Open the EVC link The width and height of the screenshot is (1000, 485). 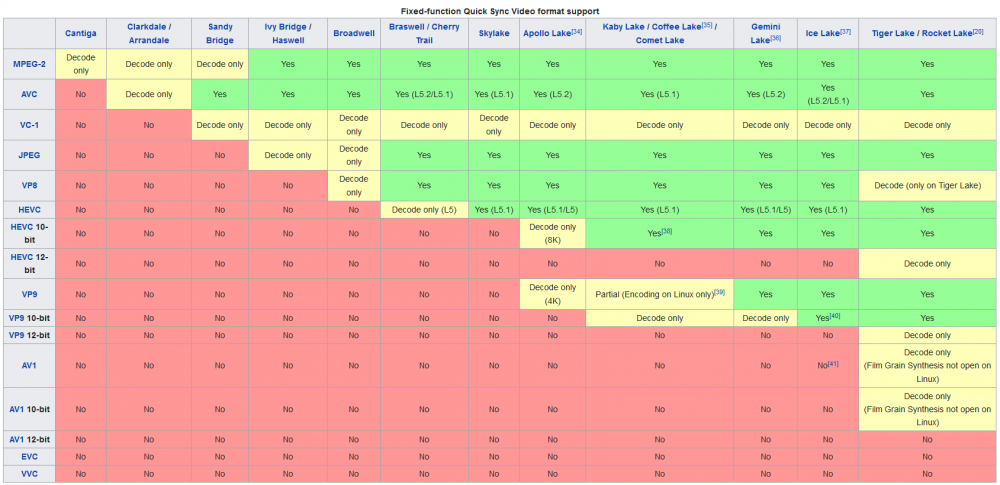(x=29, y=457)
